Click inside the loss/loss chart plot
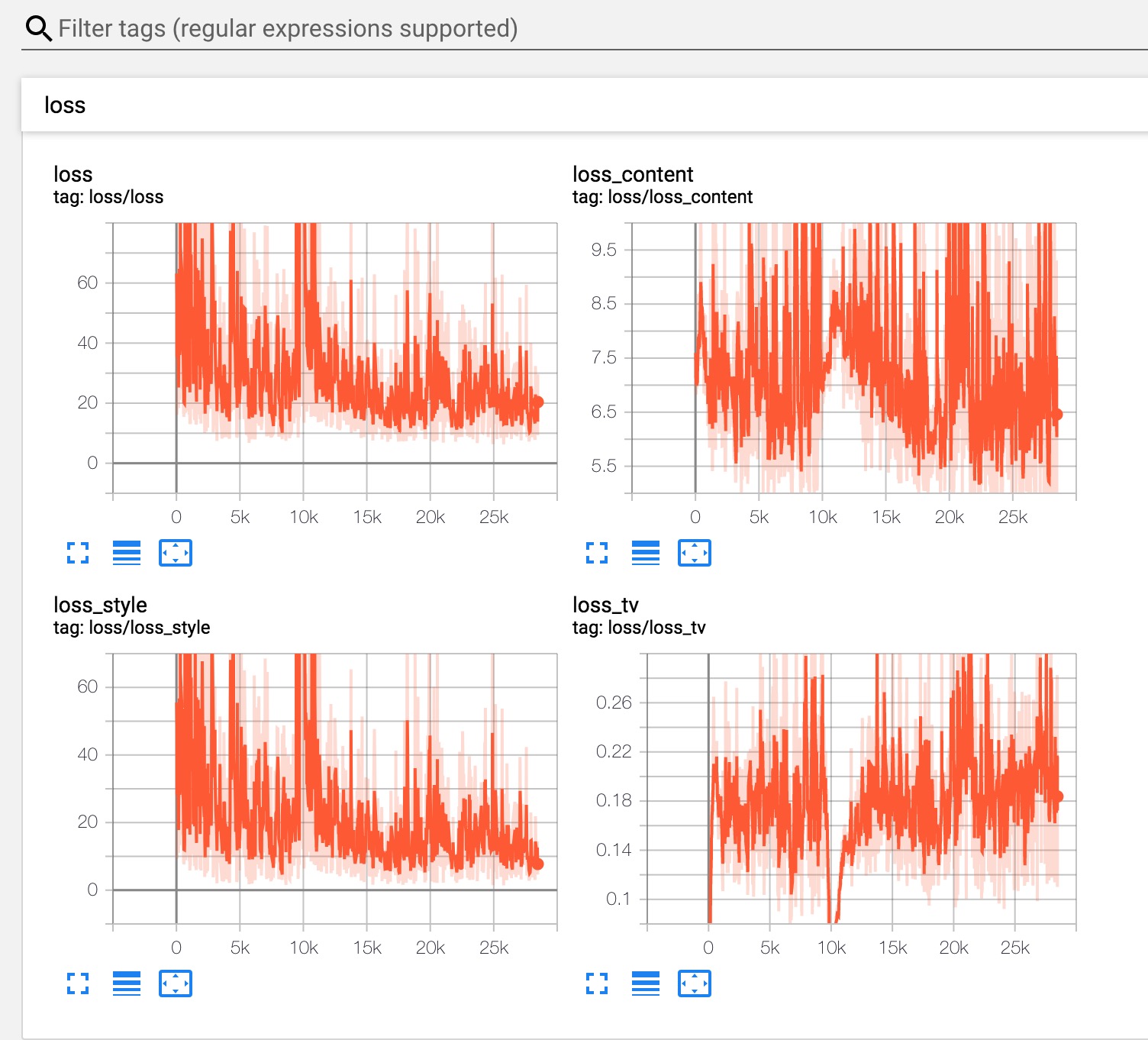This screenshot has width=1148, height=1040. point(335,358)
